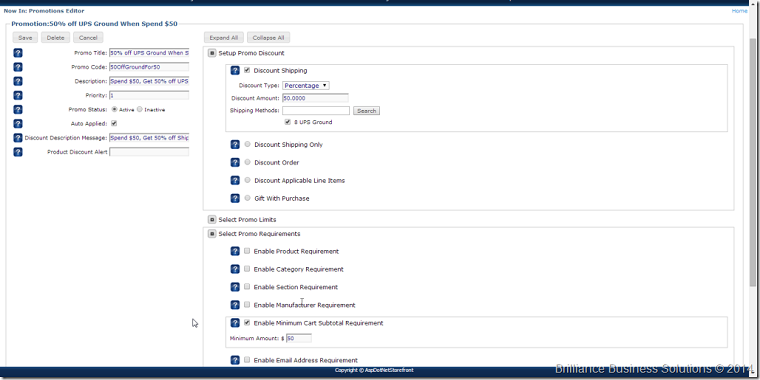The image size is (760, 380).
Task: Select Inactive promo status radio button
Action: coord(140,110)
